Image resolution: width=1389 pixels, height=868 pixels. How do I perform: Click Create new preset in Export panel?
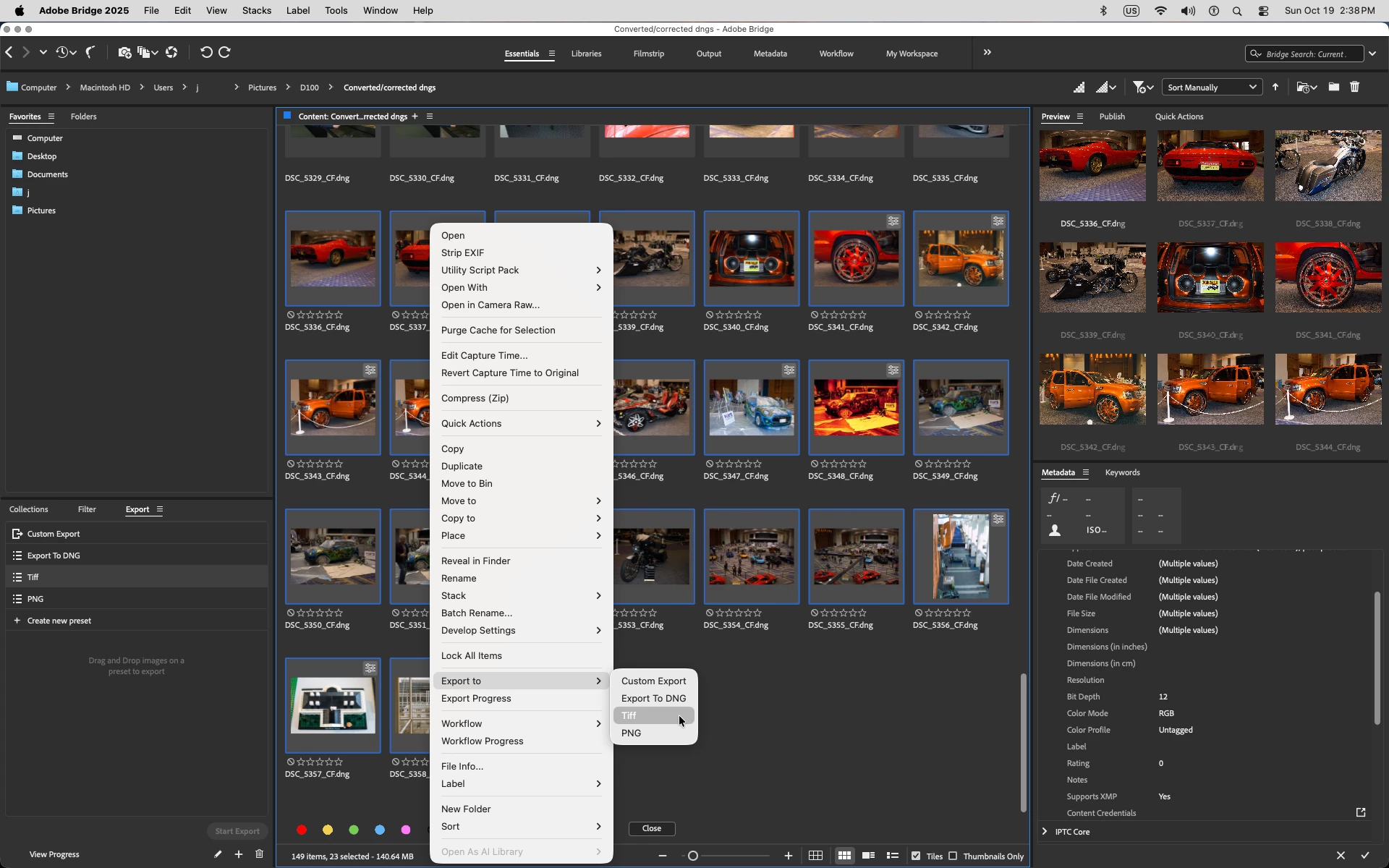[x=59, y=621]
